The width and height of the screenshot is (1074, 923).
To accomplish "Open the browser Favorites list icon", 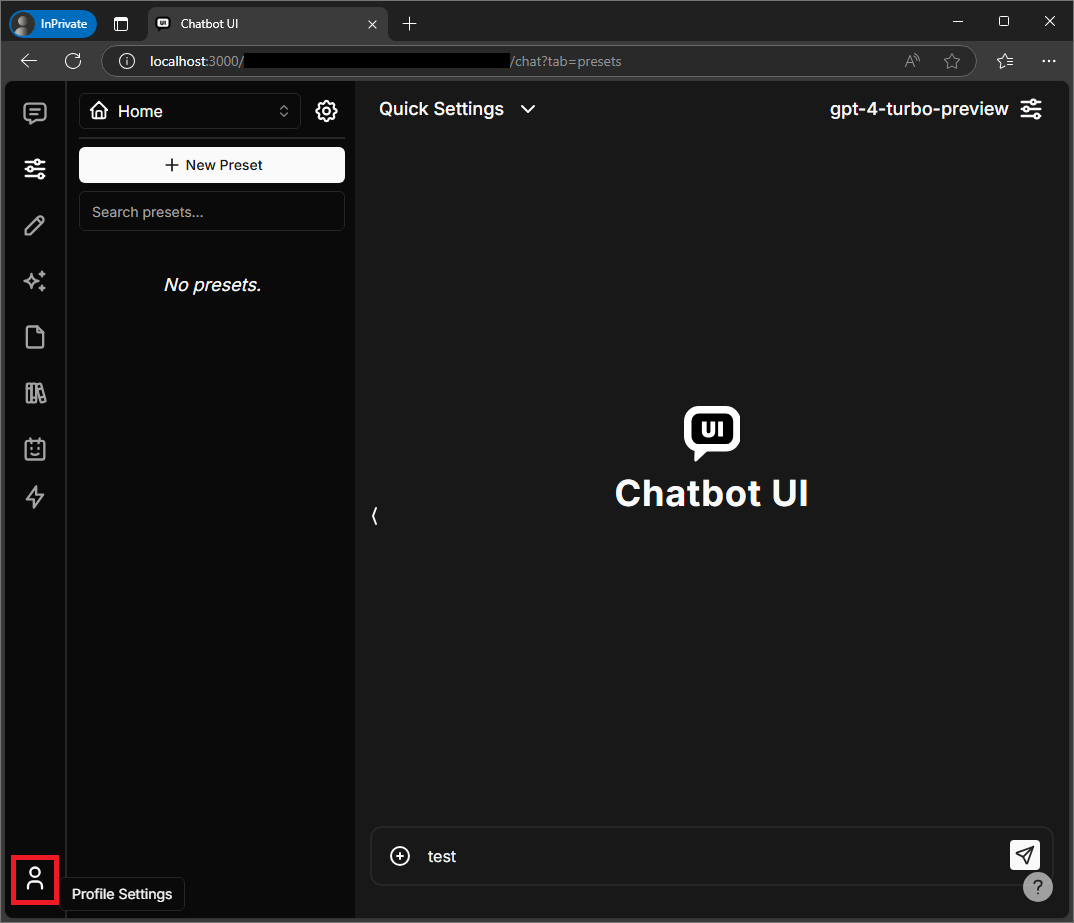I will 1005,62.
